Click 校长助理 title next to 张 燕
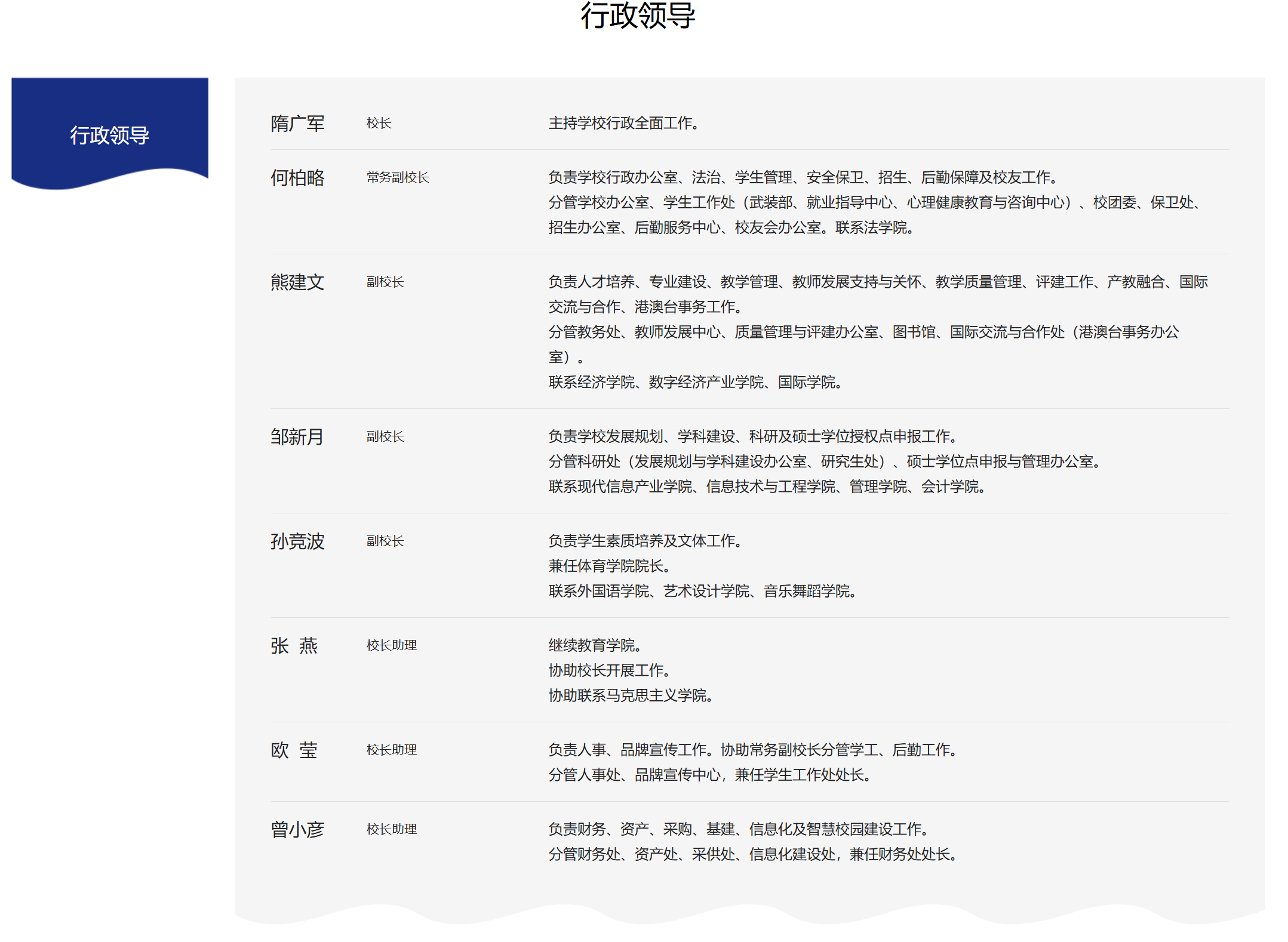 (x=392, y=645)
